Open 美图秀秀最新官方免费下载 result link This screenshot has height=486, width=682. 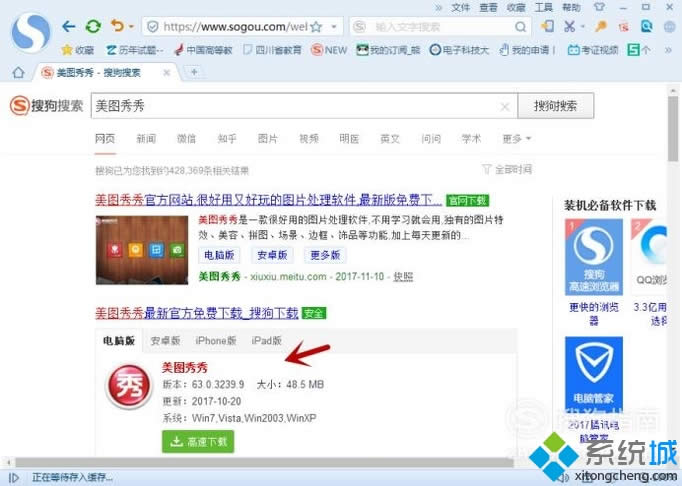point(197,313)
